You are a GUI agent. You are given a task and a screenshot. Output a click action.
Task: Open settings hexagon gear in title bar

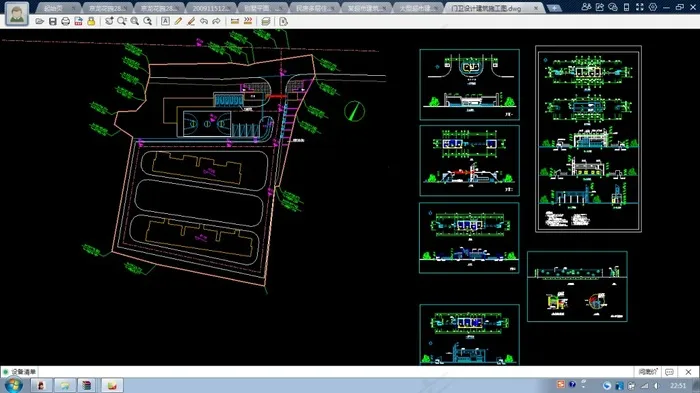click(x=653, y=7)
